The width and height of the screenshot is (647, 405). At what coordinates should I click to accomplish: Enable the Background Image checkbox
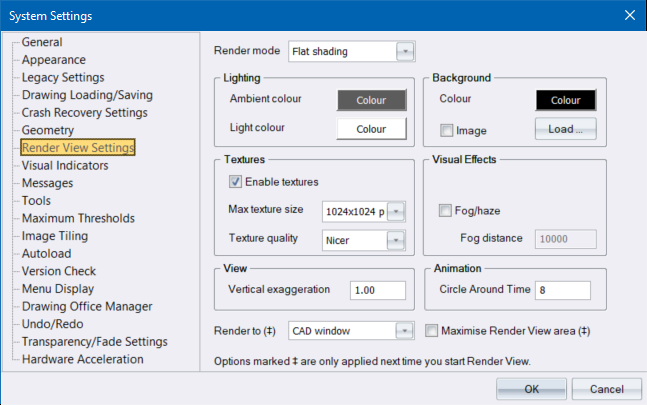click(x=446, y=129)
